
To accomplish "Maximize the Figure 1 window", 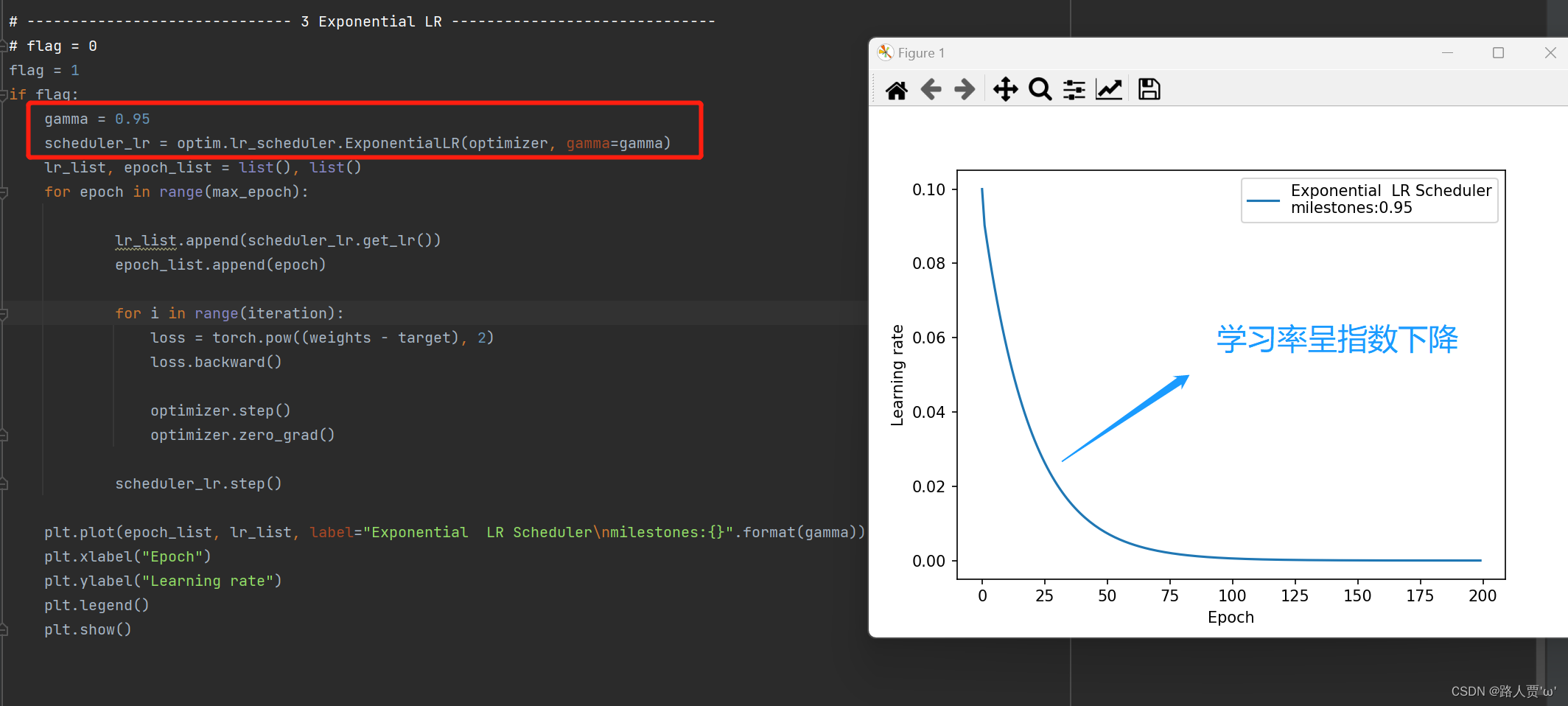I will pos(1498,53).
